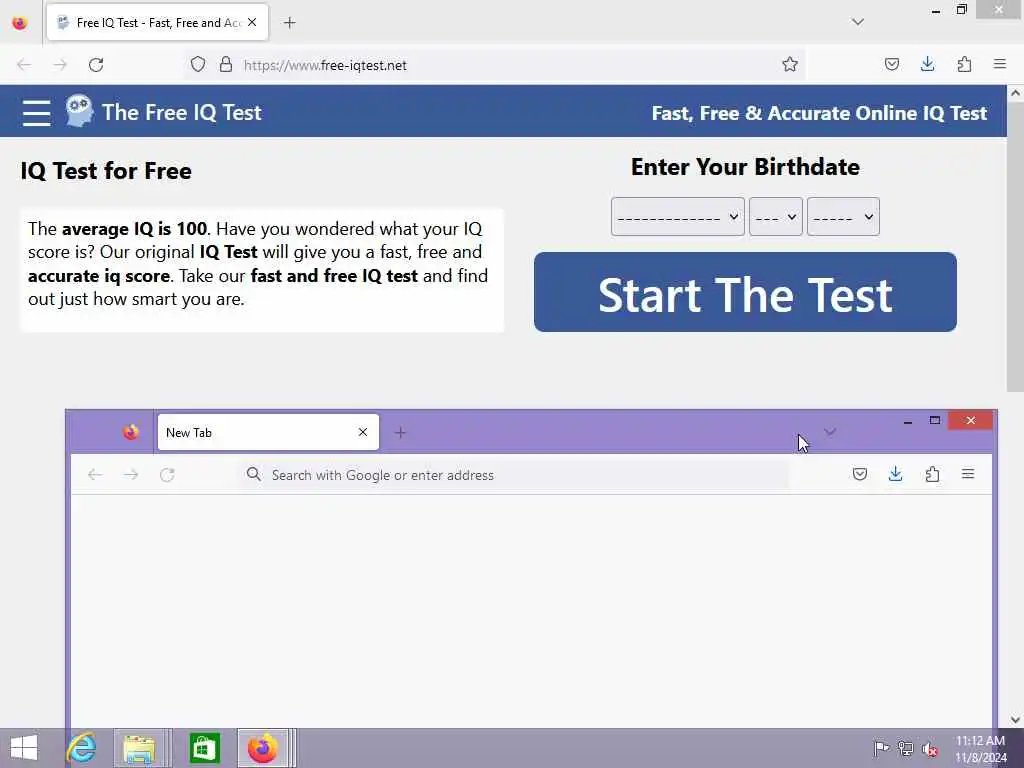Save to Pocket in the second Firefox window
Screen dimensions: 1024x768
click(x=860, y=474)
